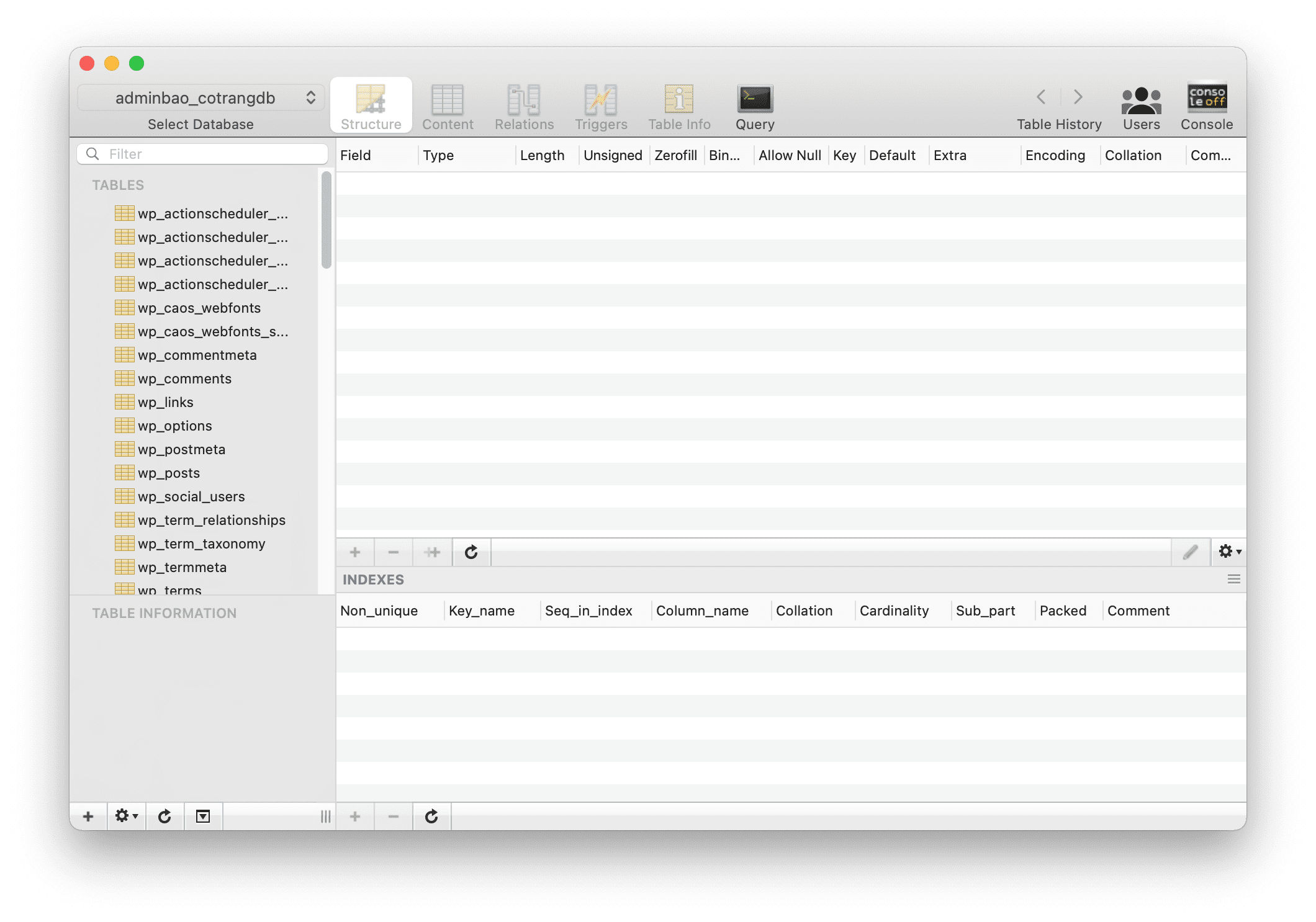The height and width of the screenshot is (922, 1316).
Task: Click the Seq_in_index column header
Action: (x=596, y=611)
